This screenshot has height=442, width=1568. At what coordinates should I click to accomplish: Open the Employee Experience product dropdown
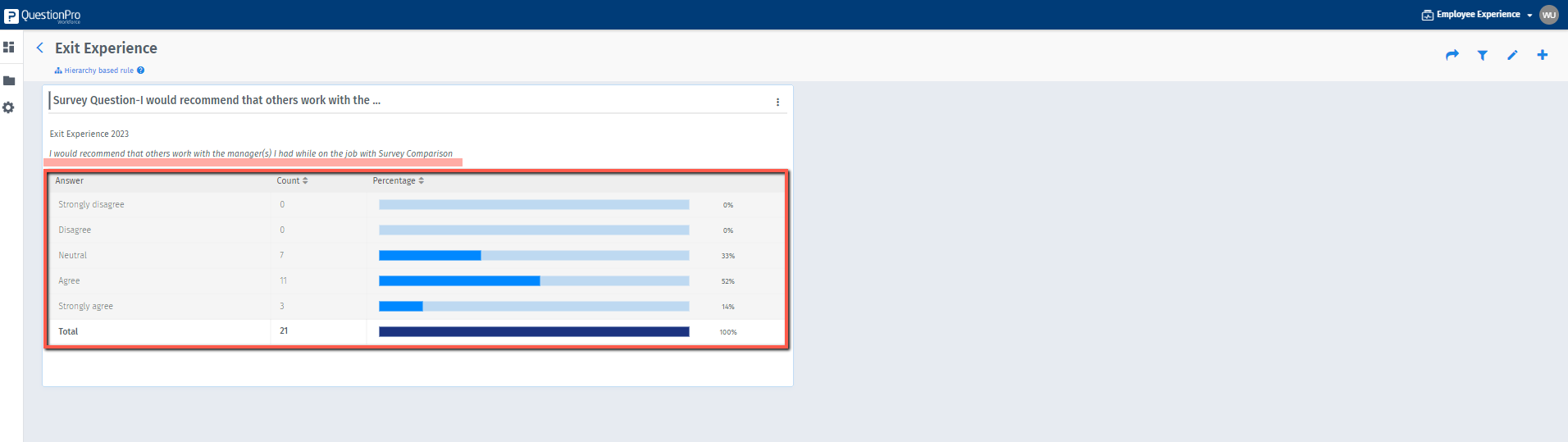1477,15
